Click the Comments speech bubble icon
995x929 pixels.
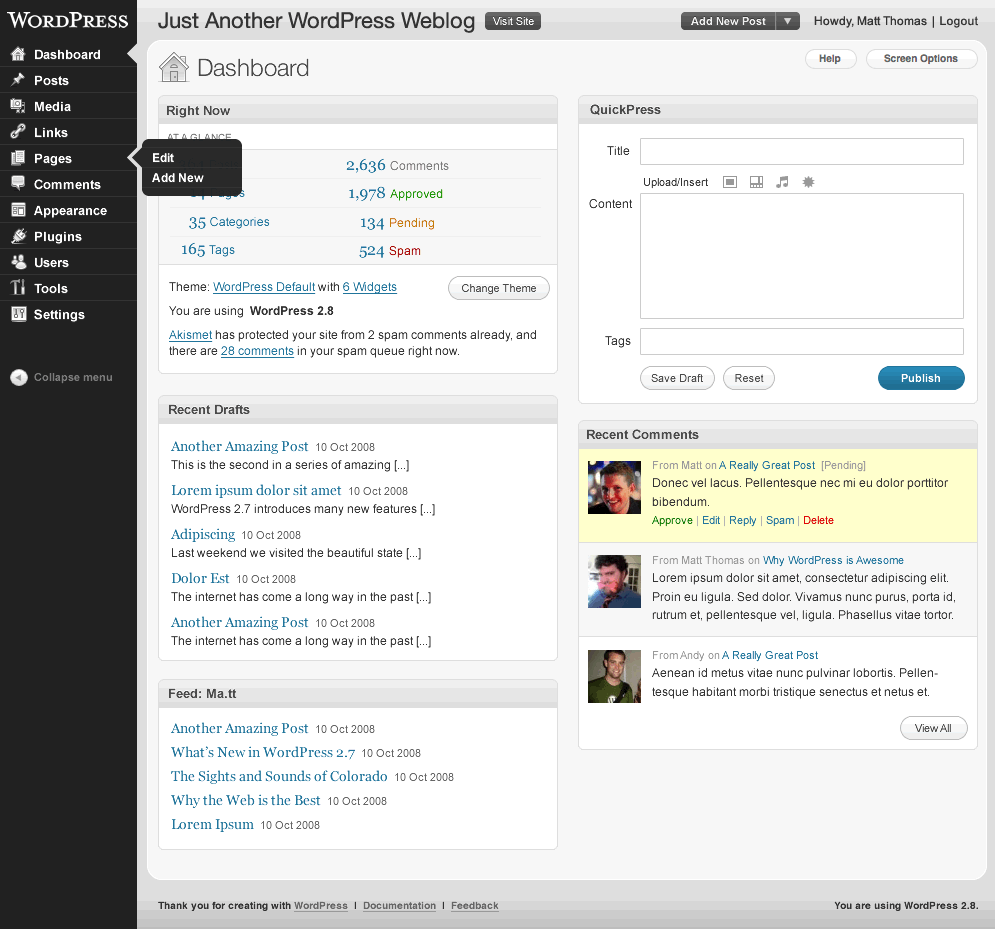click(x=18, y=184)
